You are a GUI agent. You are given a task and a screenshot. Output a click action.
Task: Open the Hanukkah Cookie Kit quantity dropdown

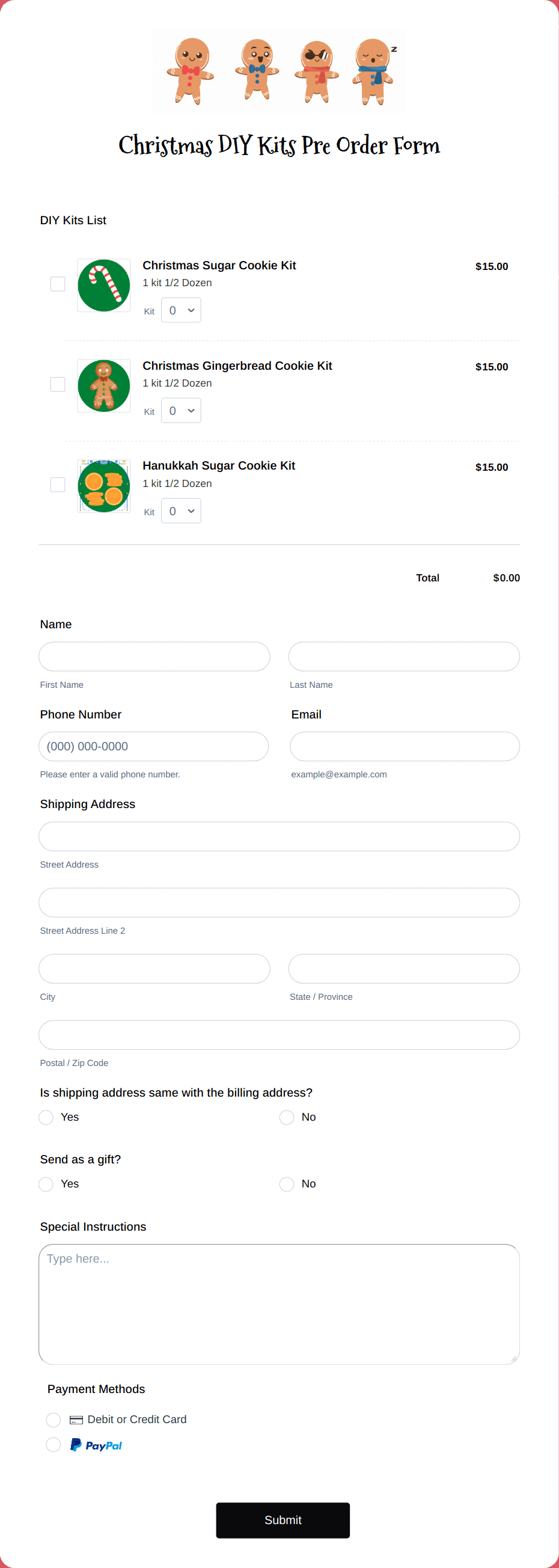click(x=182, y=511)
